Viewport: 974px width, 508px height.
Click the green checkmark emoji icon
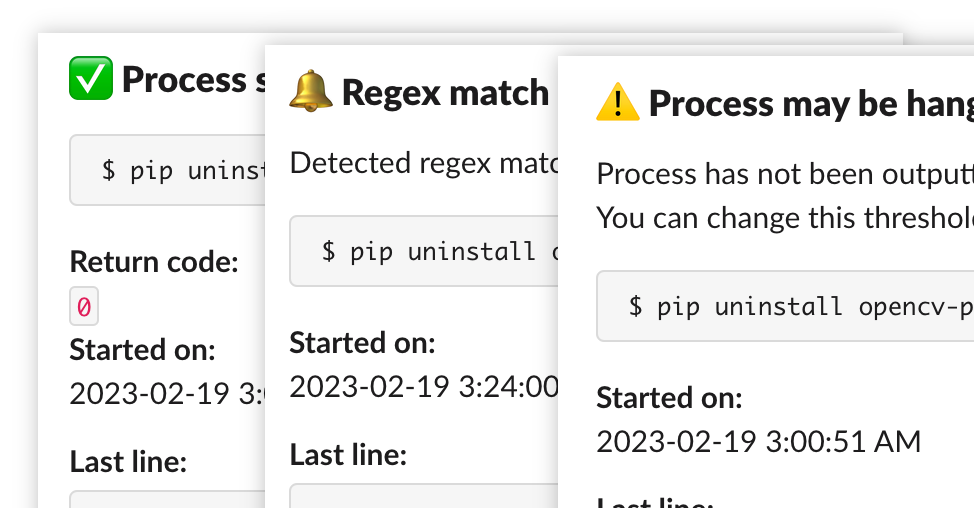91,78
